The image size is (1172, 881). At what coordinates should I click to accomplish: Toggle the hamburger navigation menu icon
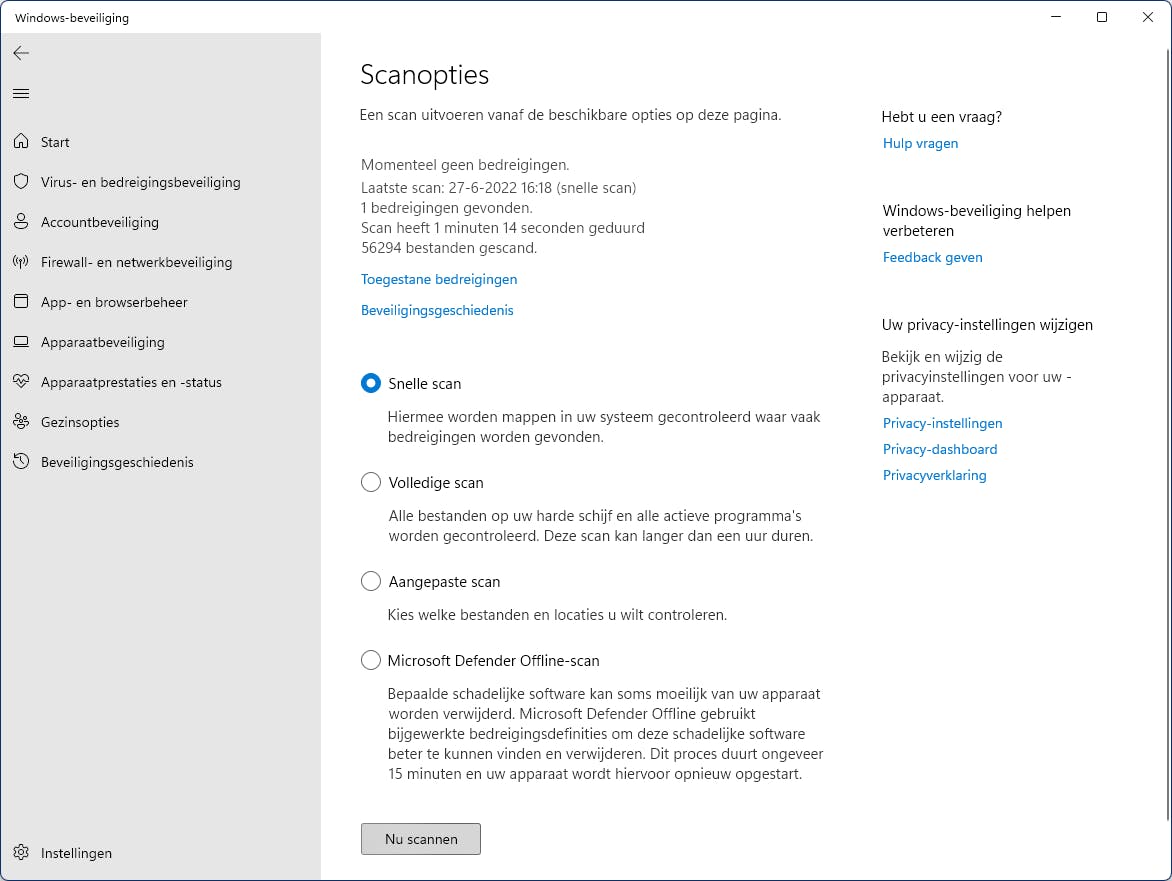21,94
